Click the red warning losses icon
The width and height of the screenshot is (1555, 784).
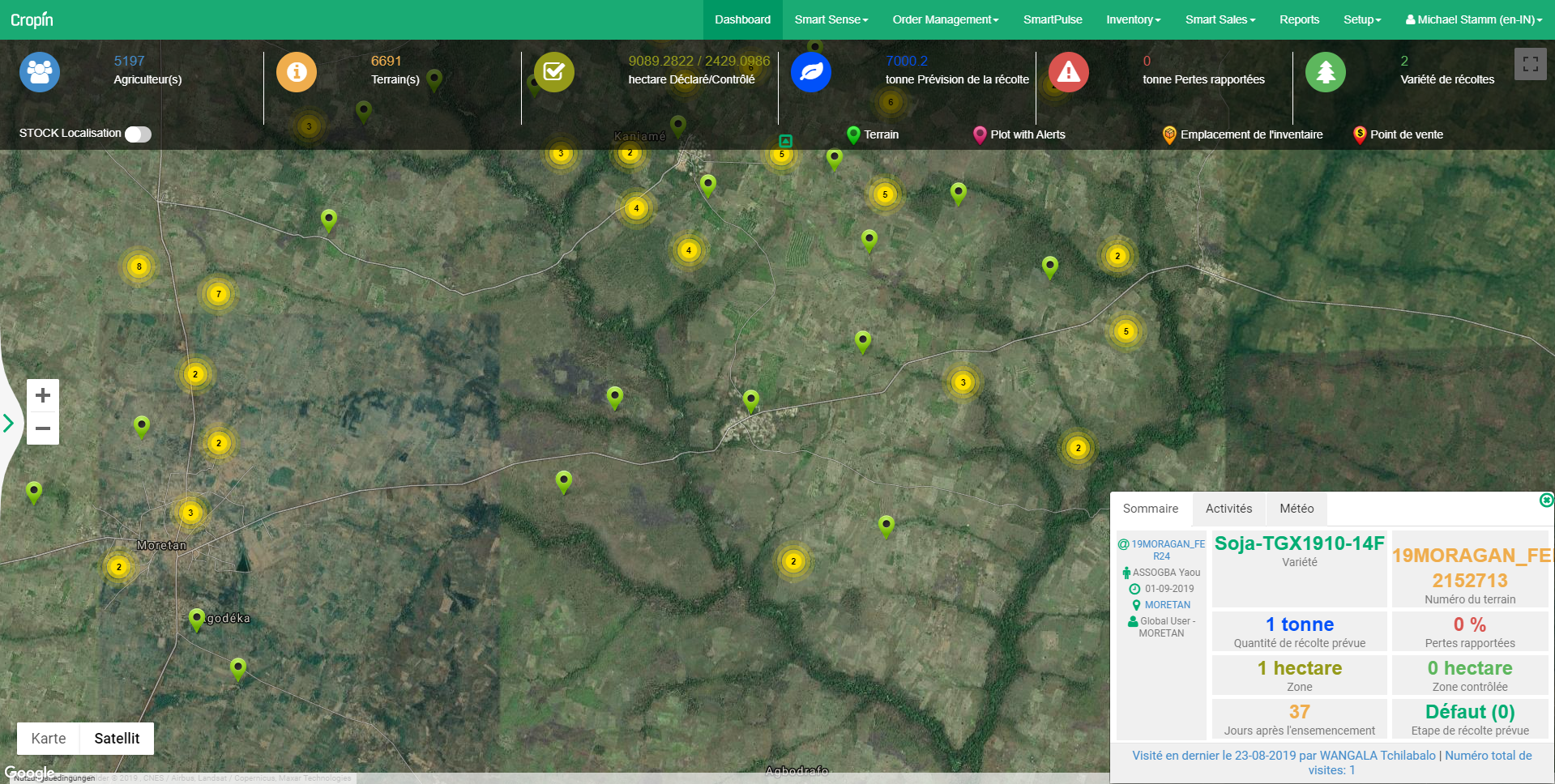[x=1068, y=72]
